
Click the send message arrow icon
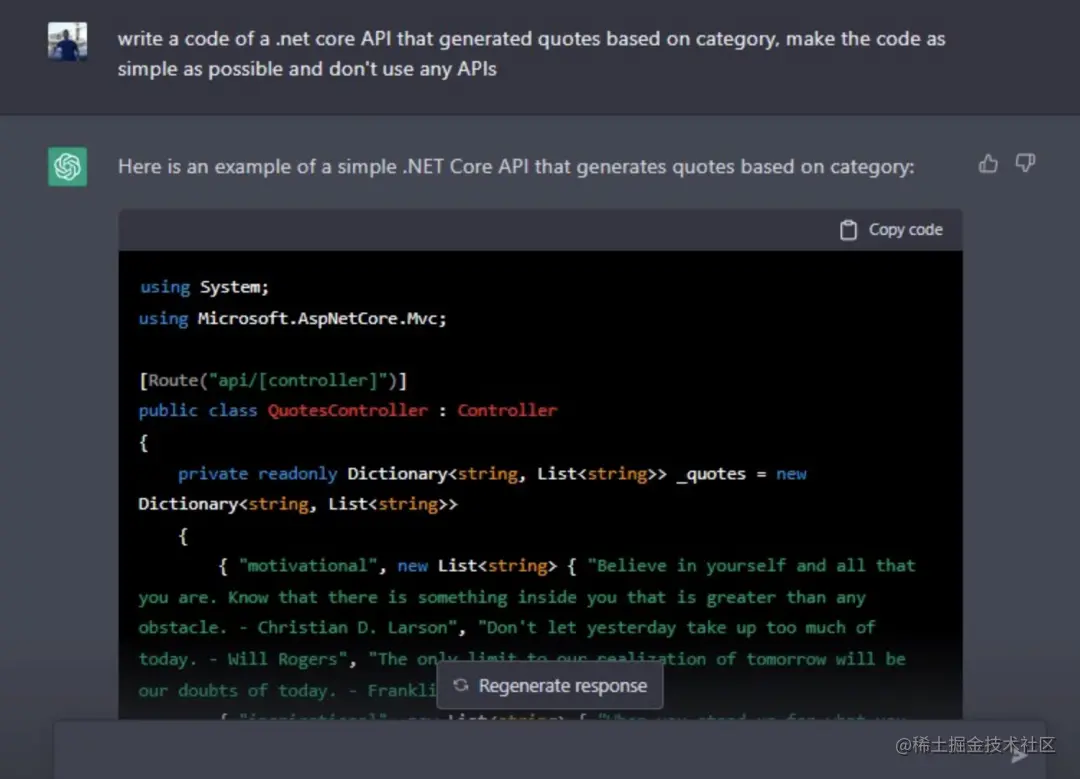(x=1019, y=755)
